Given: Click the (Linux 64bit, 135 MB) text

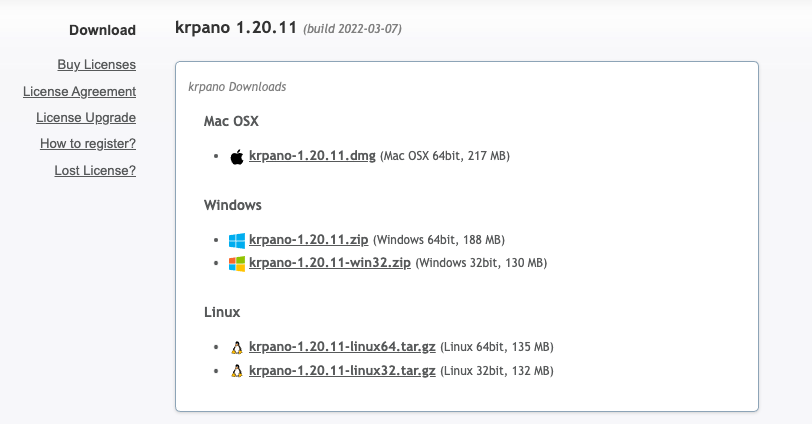Looking at the screenshot, I should [497, 347].
